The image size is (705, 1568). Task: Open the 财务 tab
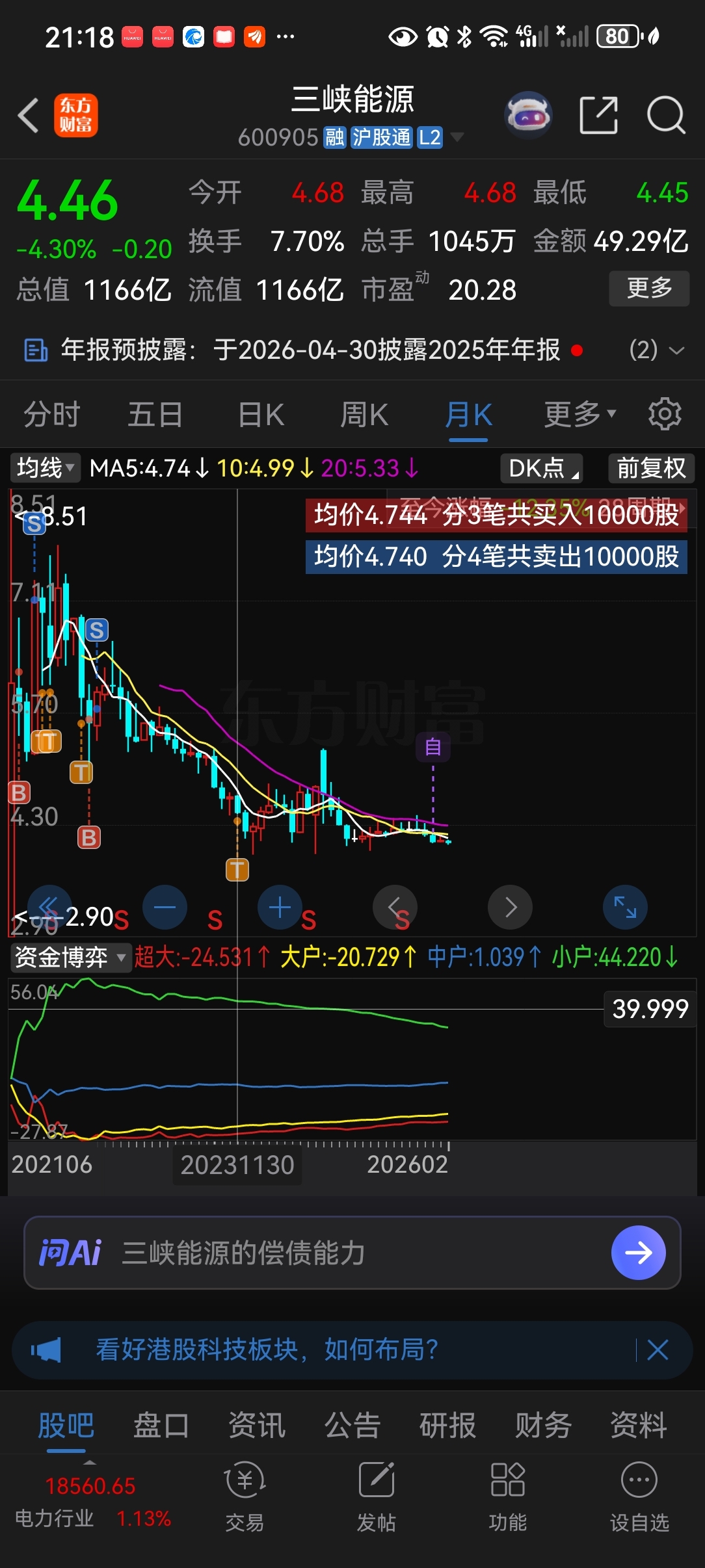pos(543,1426)
